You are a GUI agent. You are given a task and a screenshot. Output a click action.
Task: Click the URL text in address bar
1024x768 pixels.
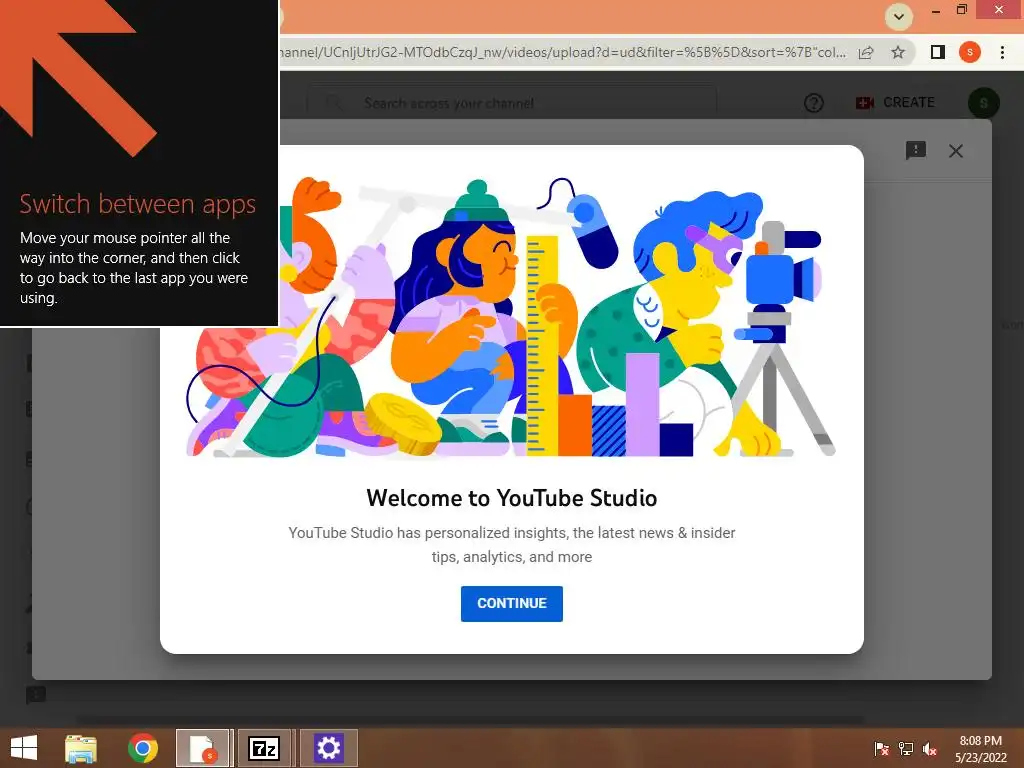(x=563, y=52)
